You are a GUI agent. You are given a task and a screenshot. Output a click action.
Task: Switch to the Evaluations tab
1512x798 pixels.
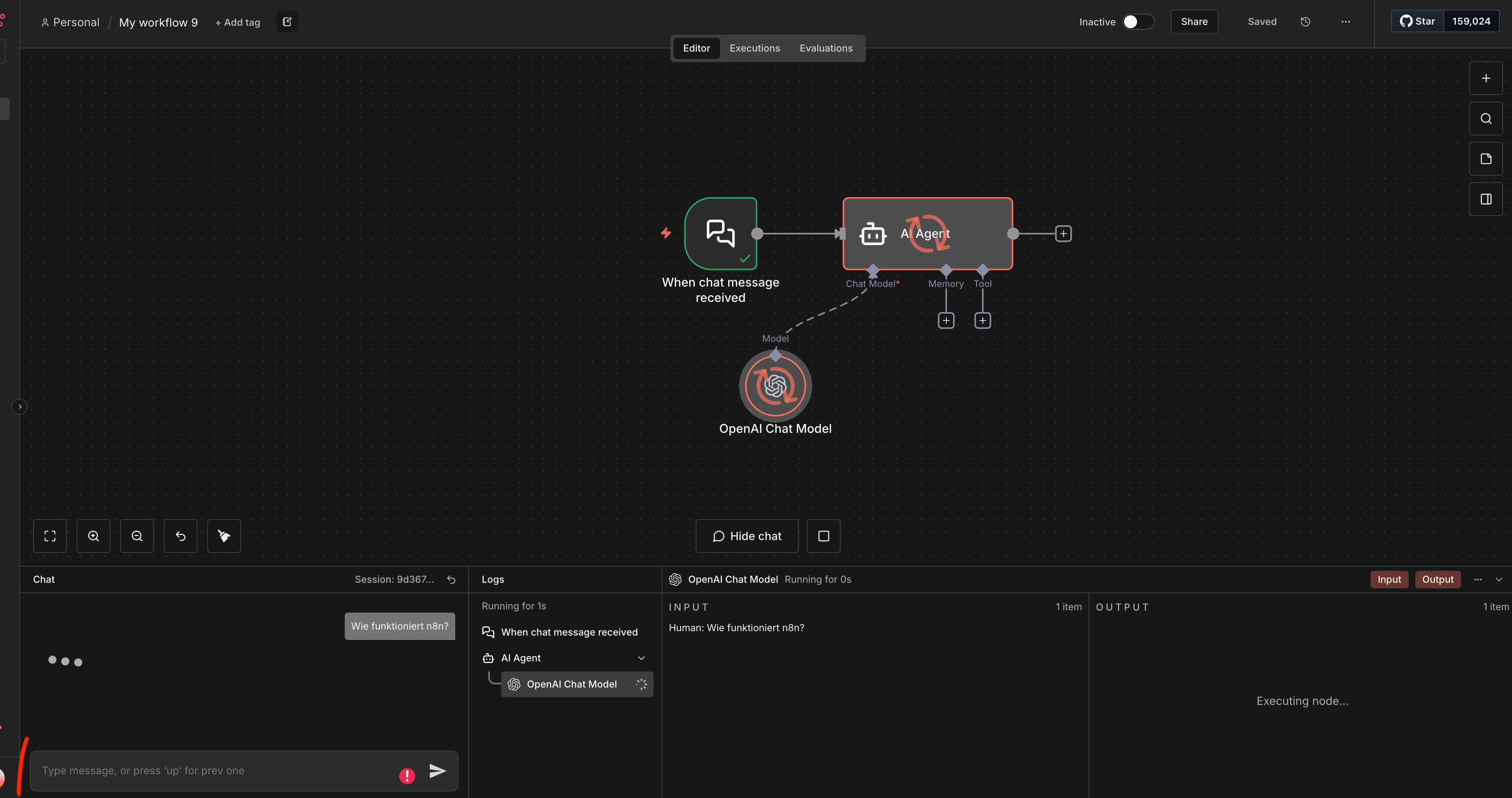(825, 48)
